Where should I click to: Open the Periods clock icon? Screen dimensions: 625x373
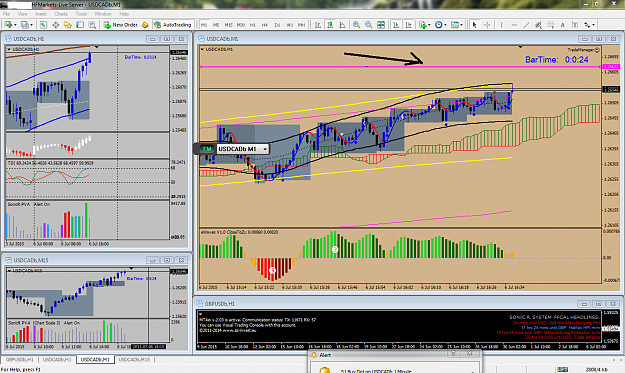pyautogui.click(x=438, y=25)
